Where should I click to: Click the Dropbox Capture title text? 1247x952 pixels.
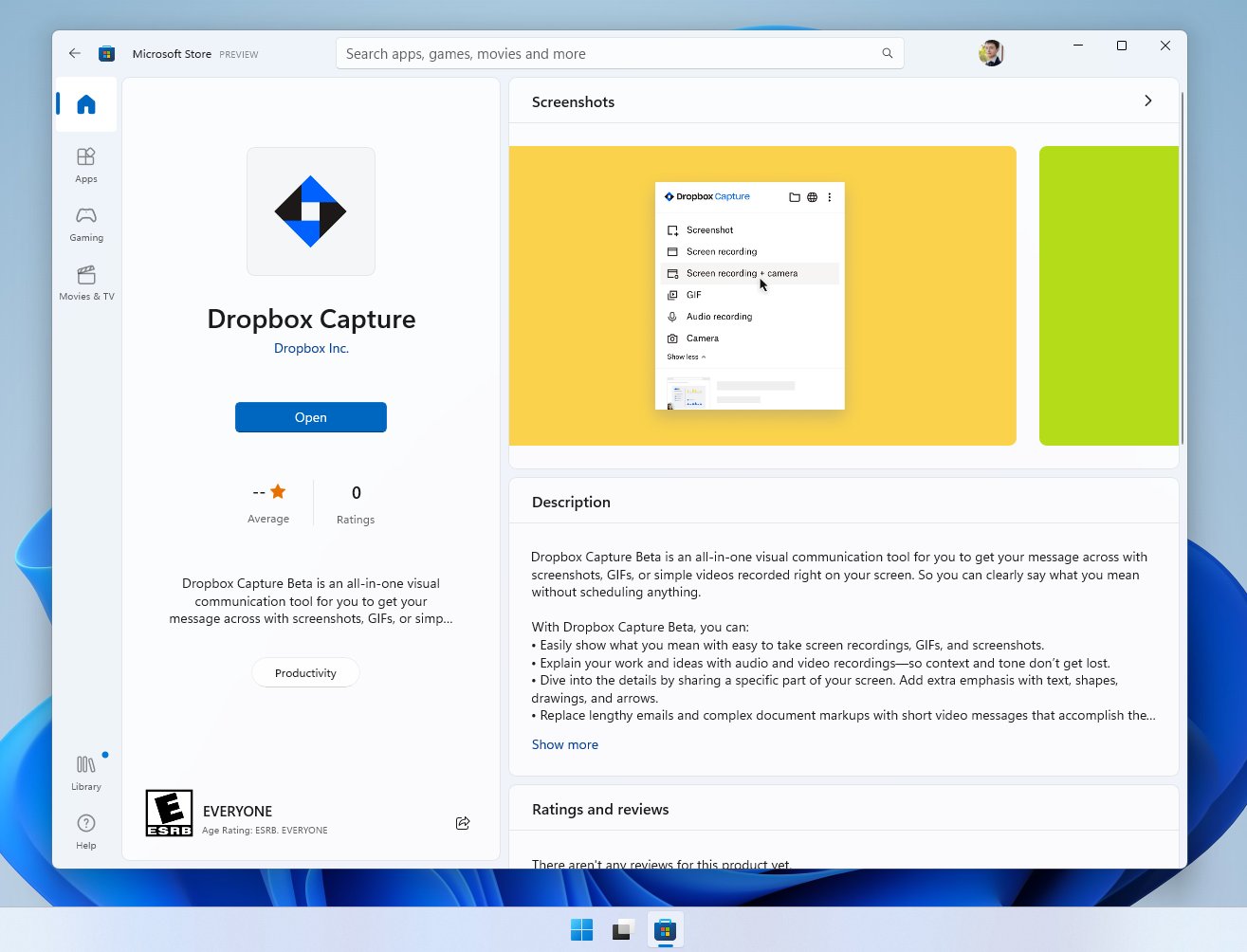(x=311, y=319)
